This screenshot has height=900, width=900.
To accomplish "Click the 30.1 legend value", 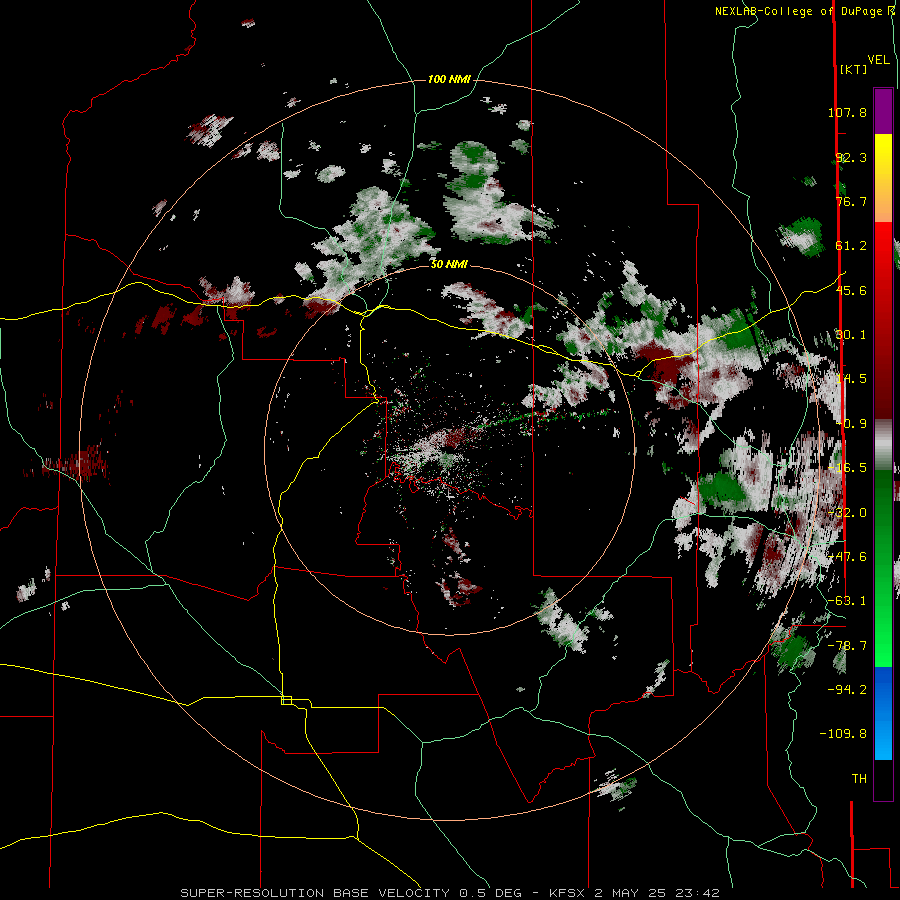I will pos(851,334).
